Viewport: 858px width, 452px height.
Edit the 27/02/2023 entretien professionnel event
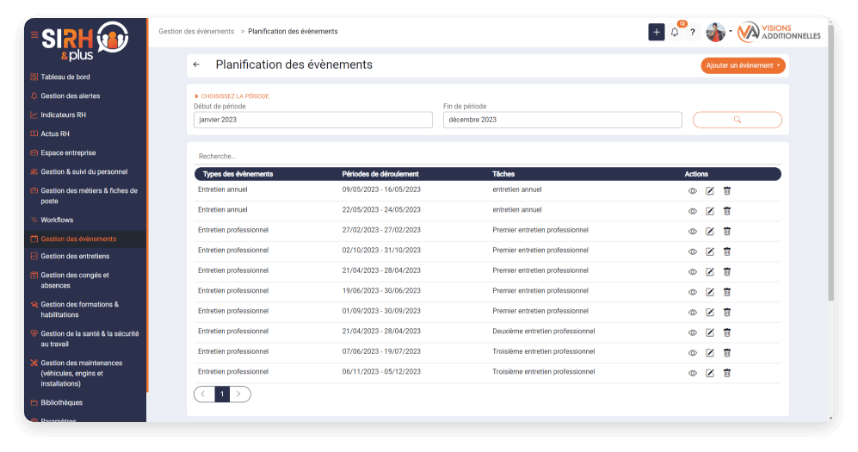tap(710, 231)
